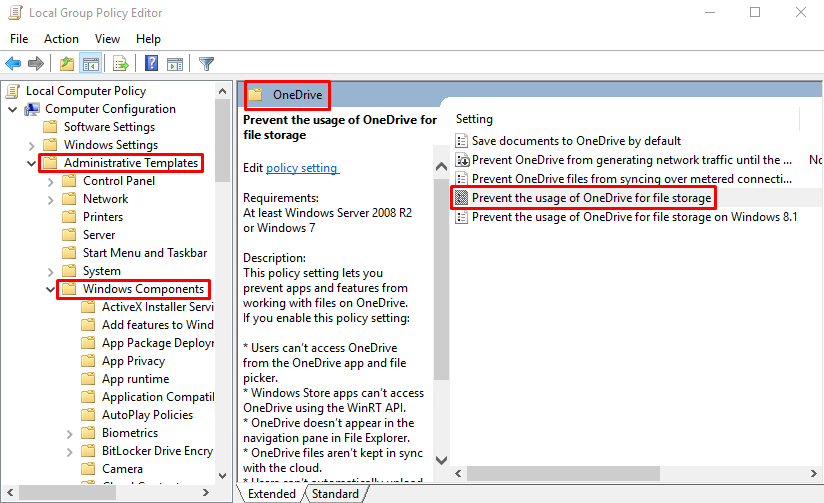824x503 pixels.
Task: Select Prevent OneDrive files syncing over metered
Action: [x=632, y=179]
